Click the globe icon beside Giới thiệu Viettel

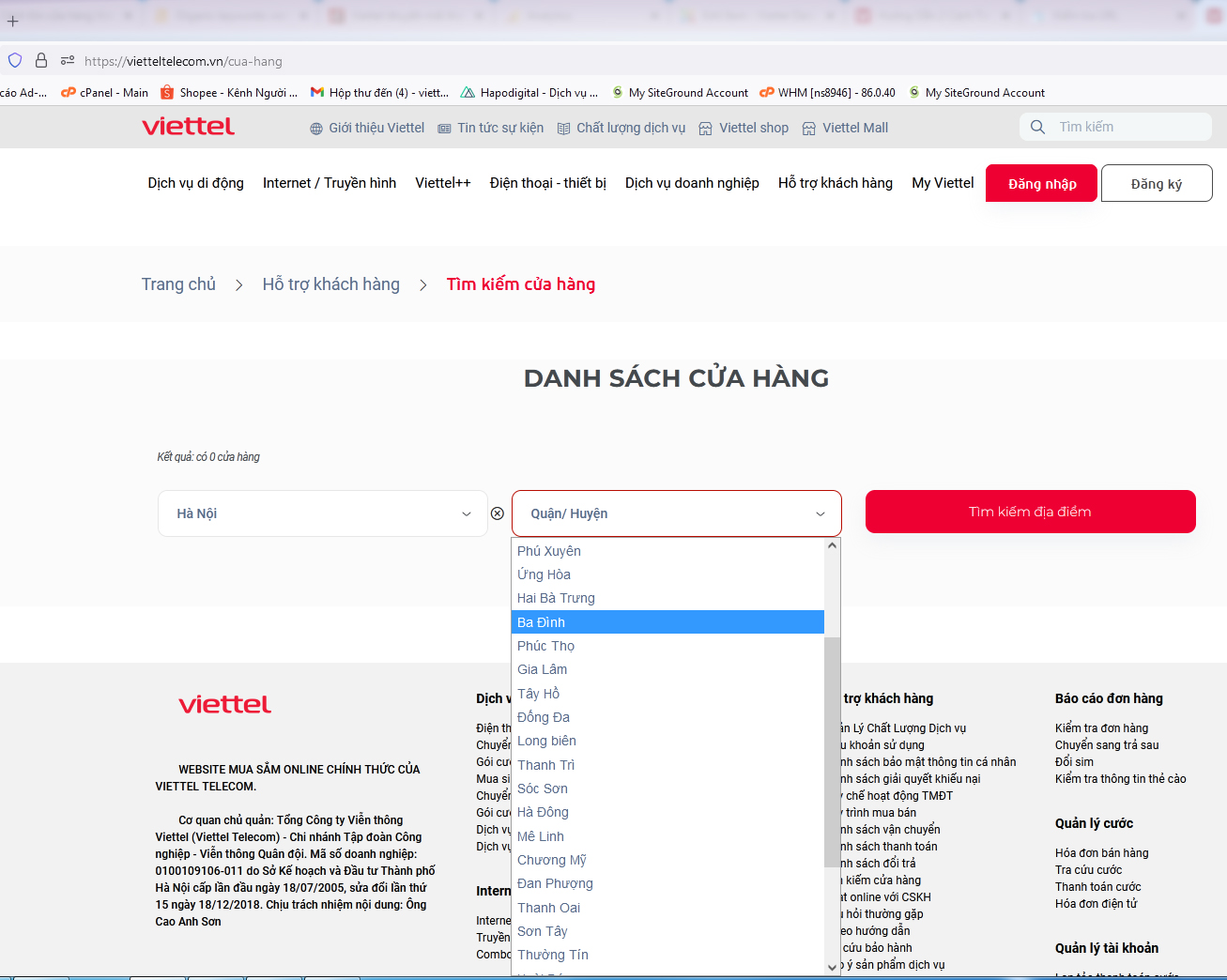(316, 129)
